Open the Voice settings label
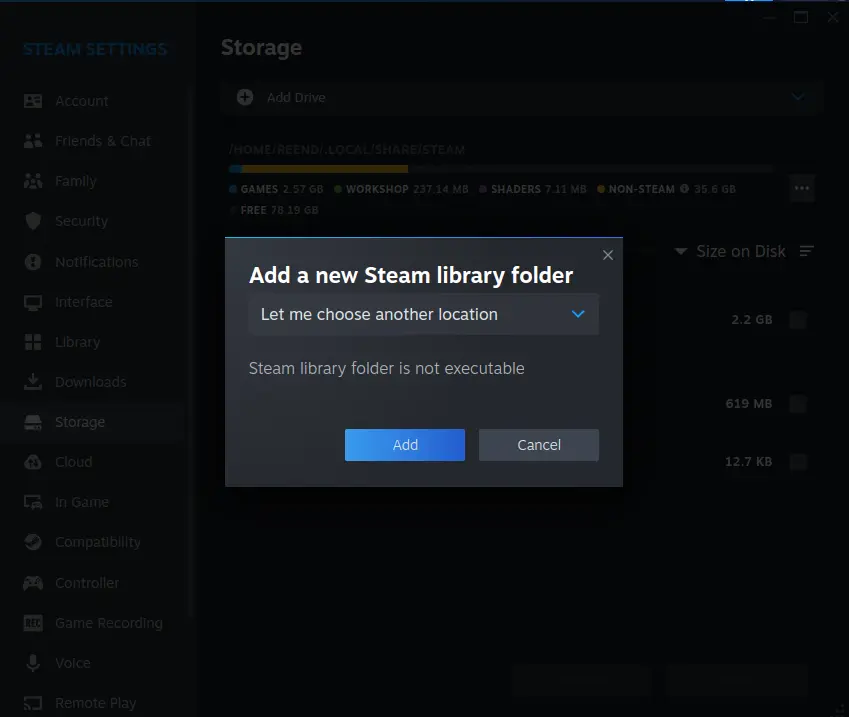Viewport: 849px width, 717px height. coord(73,663)
